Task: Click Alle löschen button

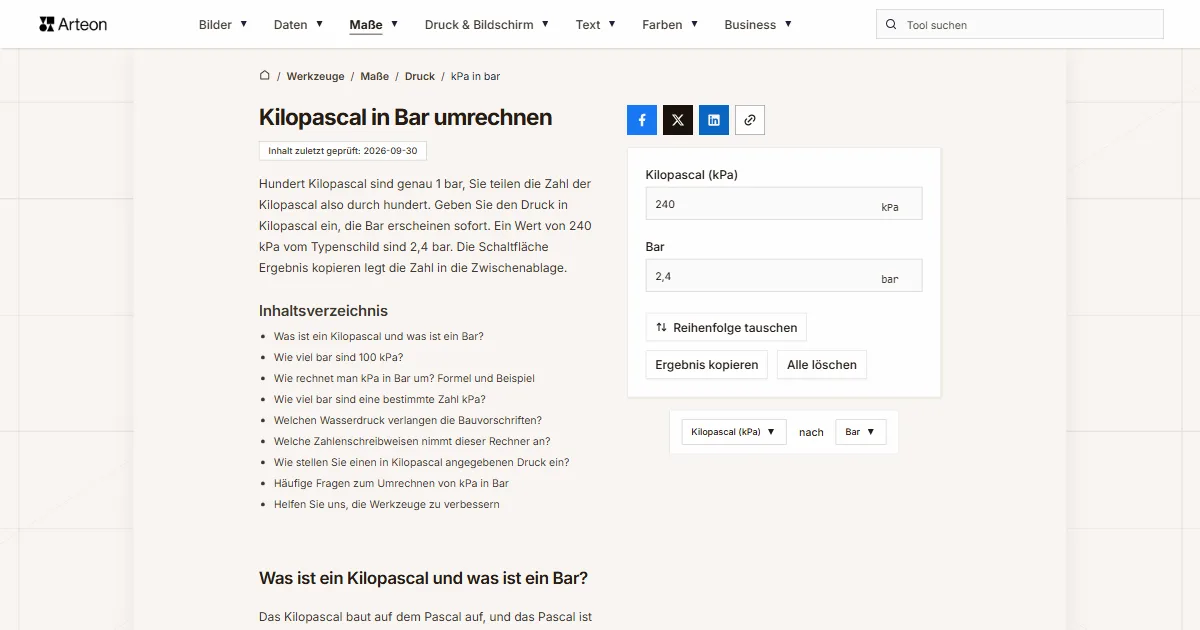Action: tap(822, 365)
